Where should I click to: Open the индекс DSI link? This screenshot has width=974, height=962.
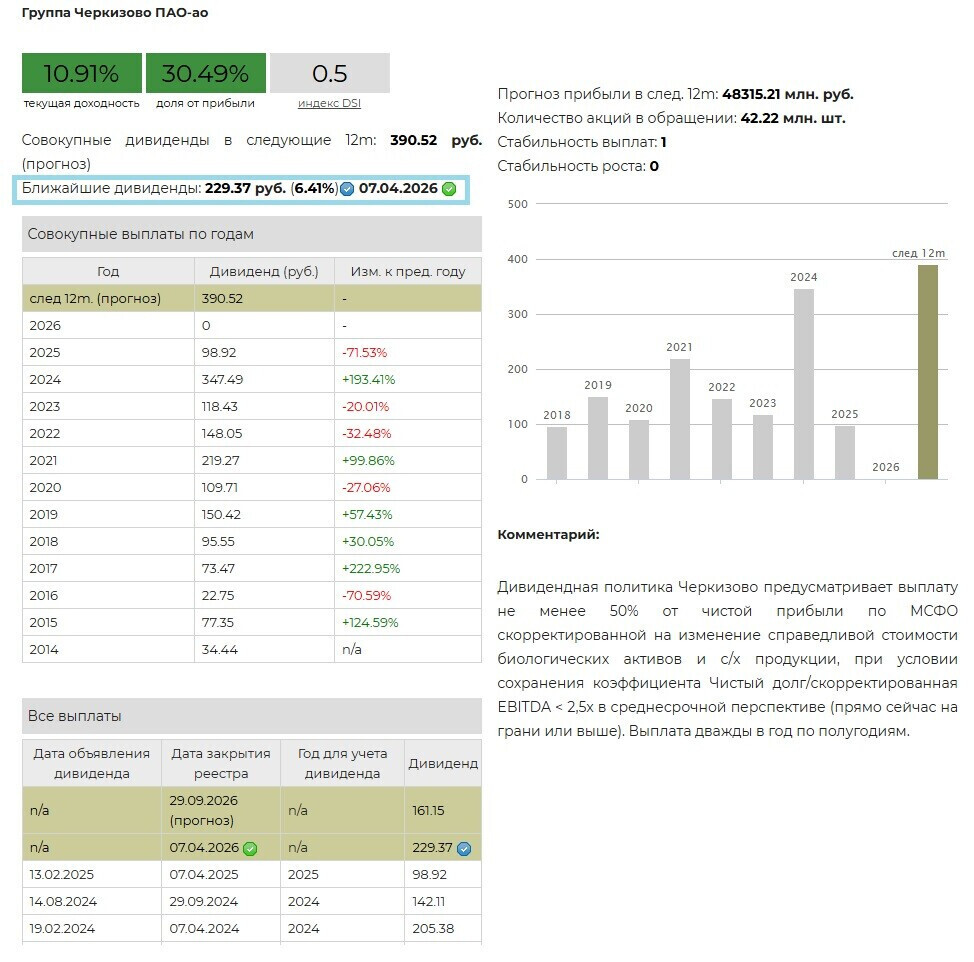329,103
